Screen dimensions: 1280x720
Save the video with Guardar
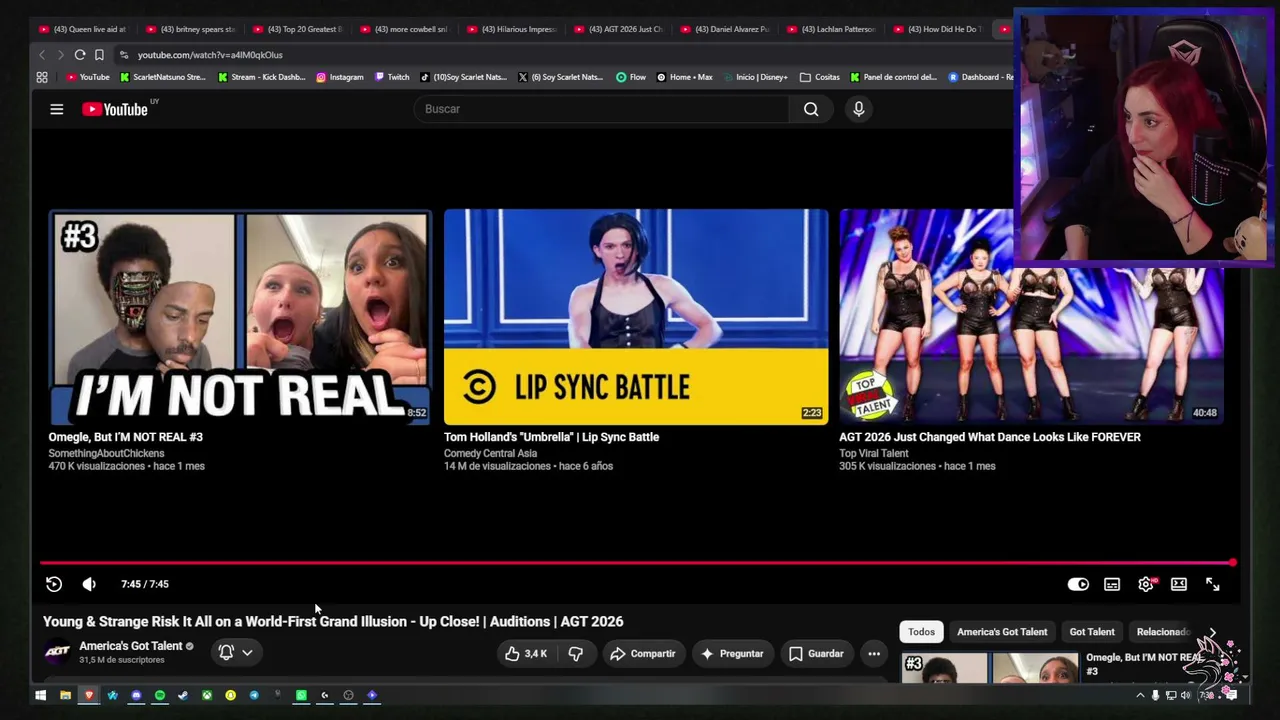(816, 653)
